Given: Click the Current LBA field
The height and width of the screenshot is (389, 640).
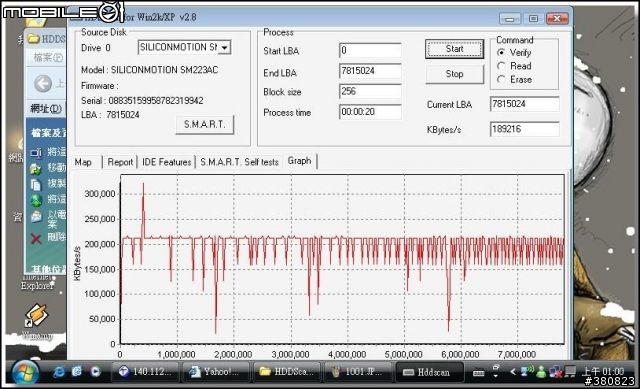Looking at the screenshot, I should point(524,104).
